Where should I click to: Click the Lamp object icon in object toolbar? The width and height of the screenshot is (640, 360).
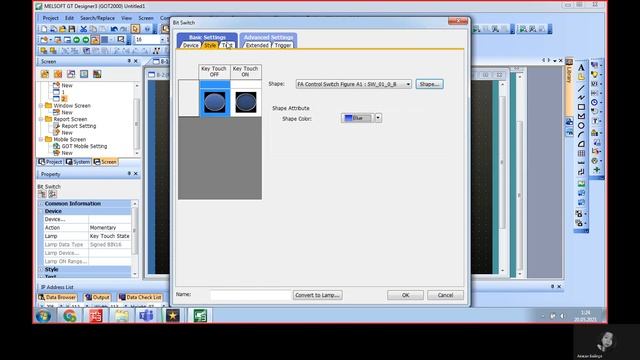pyautogui.click(x=595, y=74)
